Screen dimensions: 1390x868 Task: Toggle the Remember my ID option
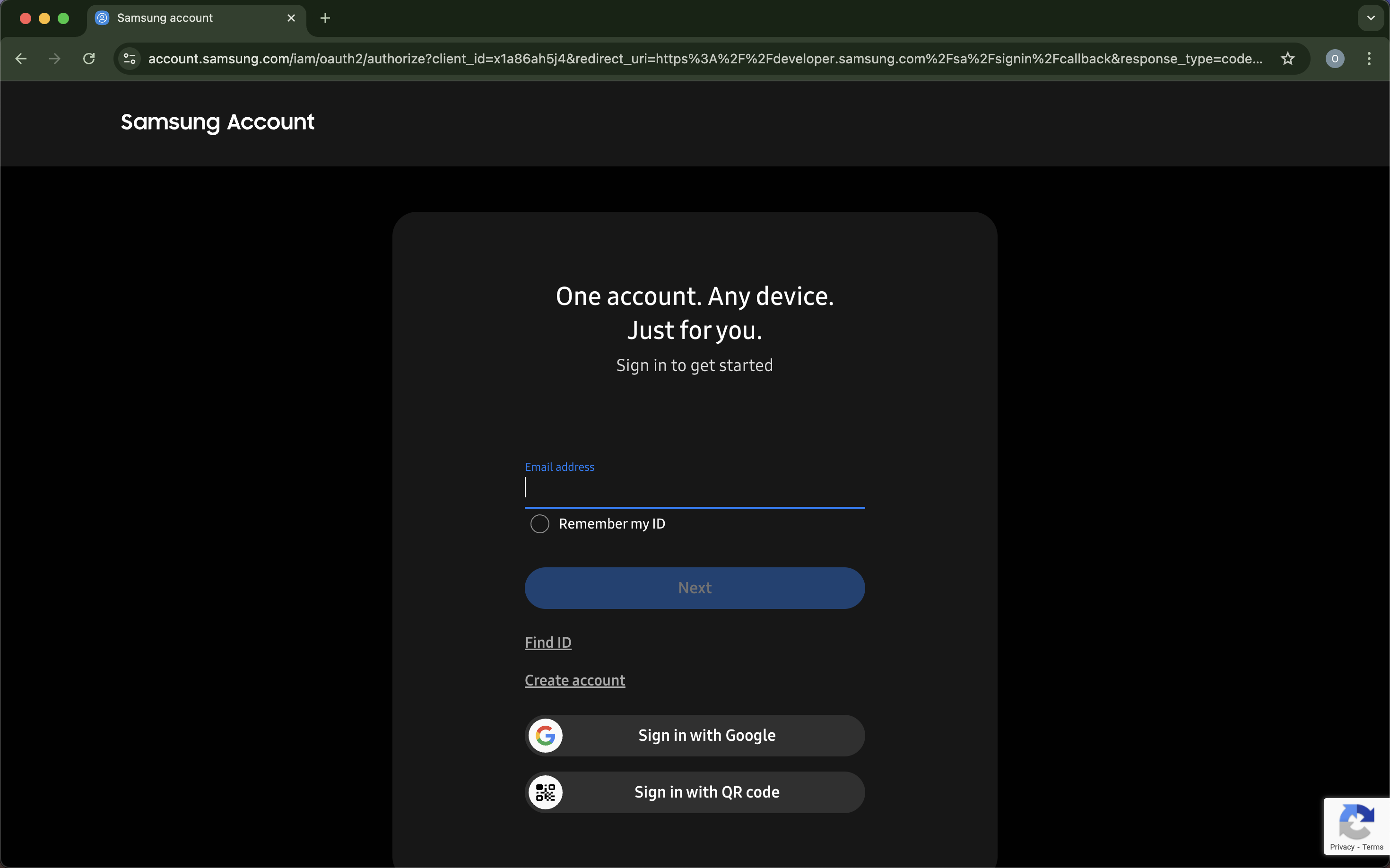[540, 523]
